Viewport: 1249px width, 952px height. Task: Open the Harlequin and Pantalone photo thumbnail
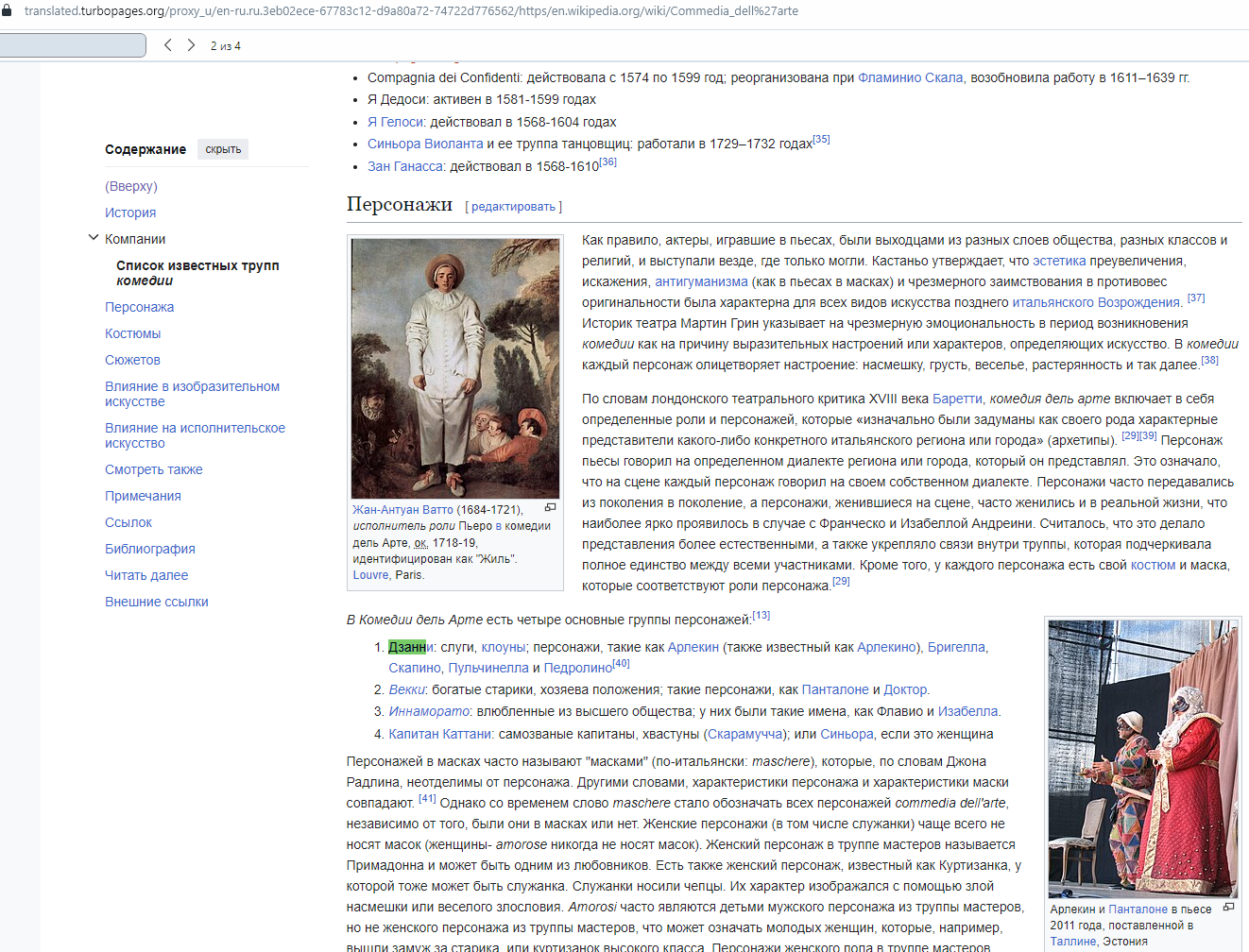[1142, 758]
